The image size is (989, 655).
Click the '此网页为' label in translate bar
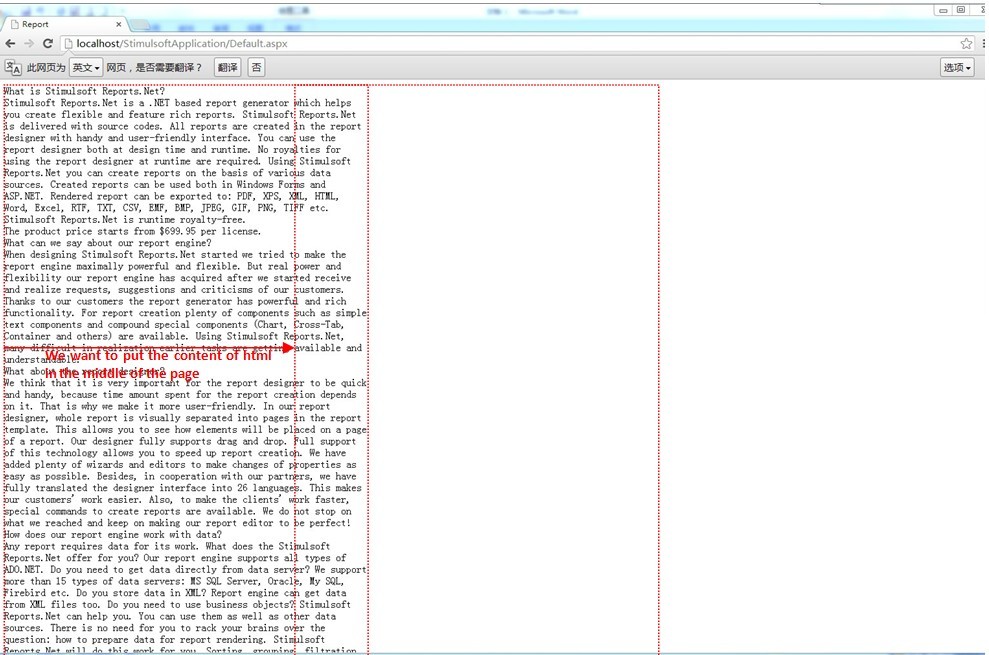tap(46, 68)
